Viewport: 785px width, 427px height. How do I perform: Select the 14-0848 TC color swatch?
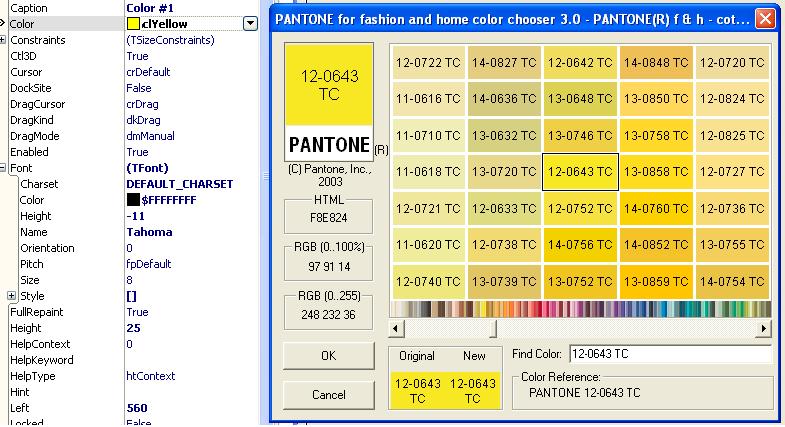pos(656,63)
